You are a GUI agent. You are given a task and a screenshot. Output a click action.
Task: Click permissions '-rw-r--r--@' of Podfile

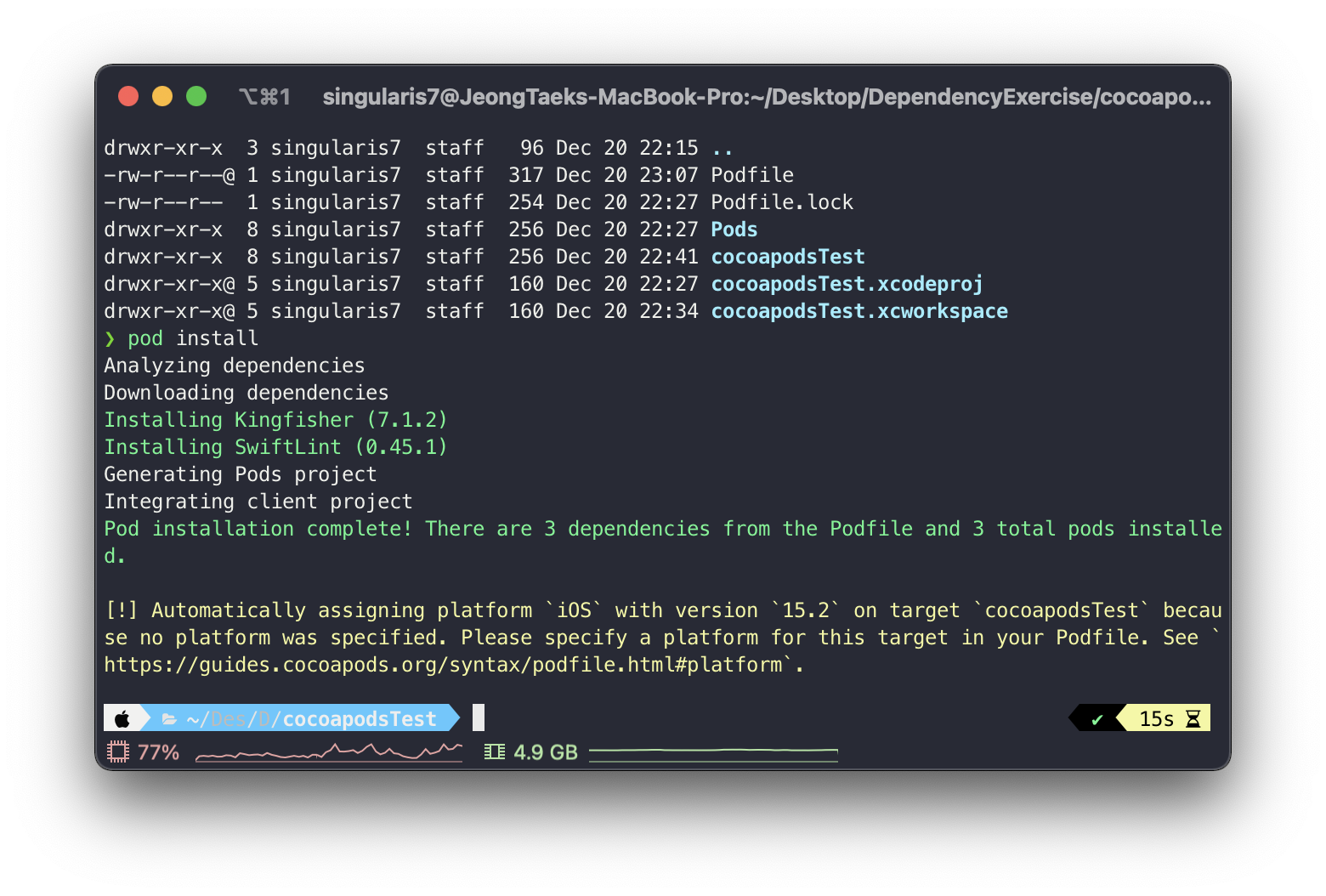(169, 175)
